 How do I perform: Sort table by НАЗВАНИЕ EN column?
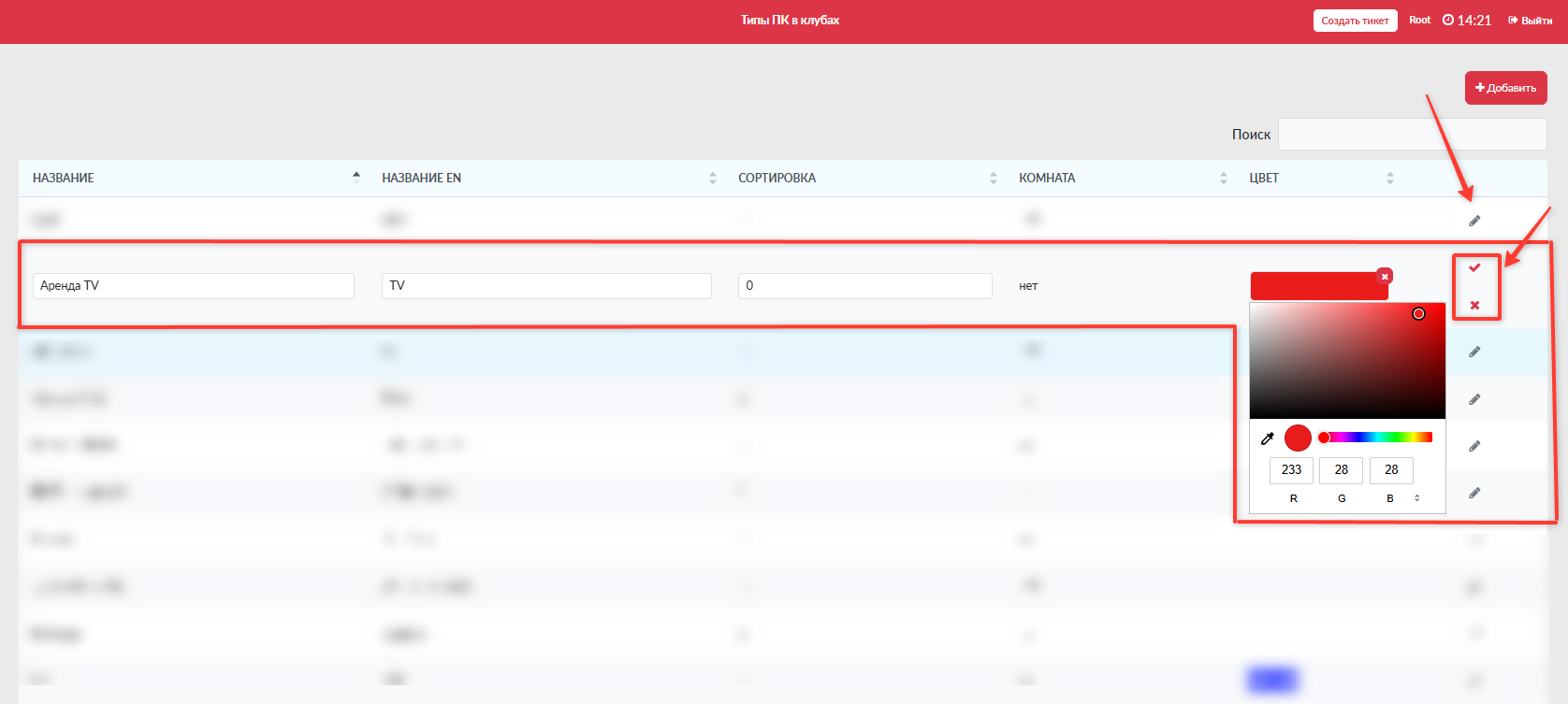[547, 178]
